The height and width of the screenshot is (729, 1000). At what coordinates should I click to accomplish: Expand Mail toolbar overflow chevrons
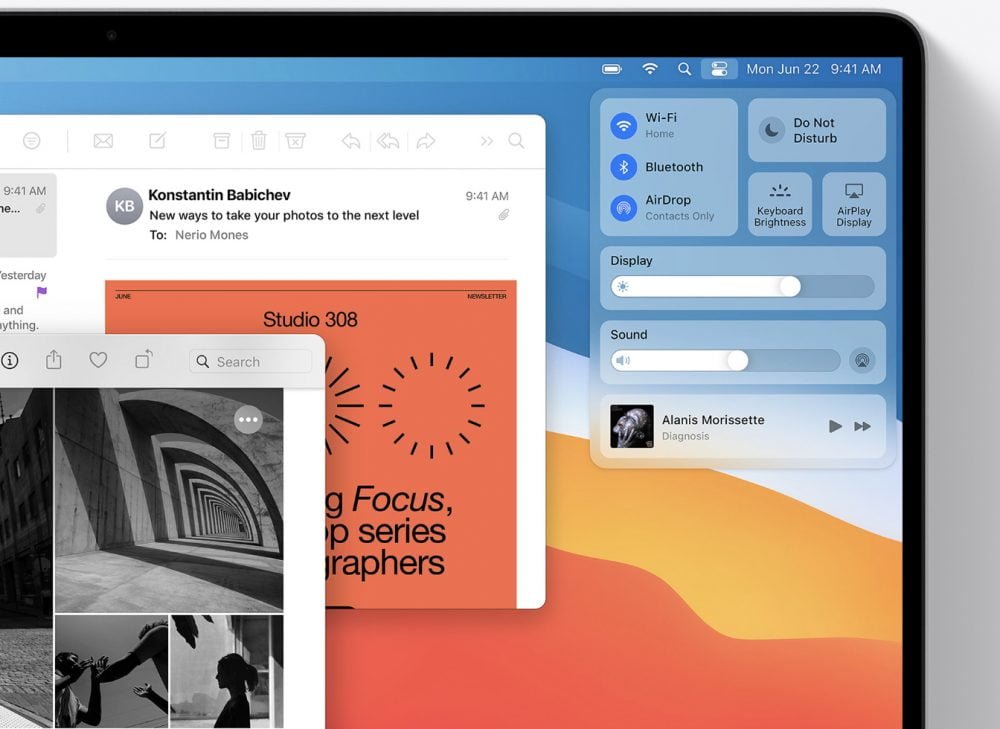click(x=487, y=141)
